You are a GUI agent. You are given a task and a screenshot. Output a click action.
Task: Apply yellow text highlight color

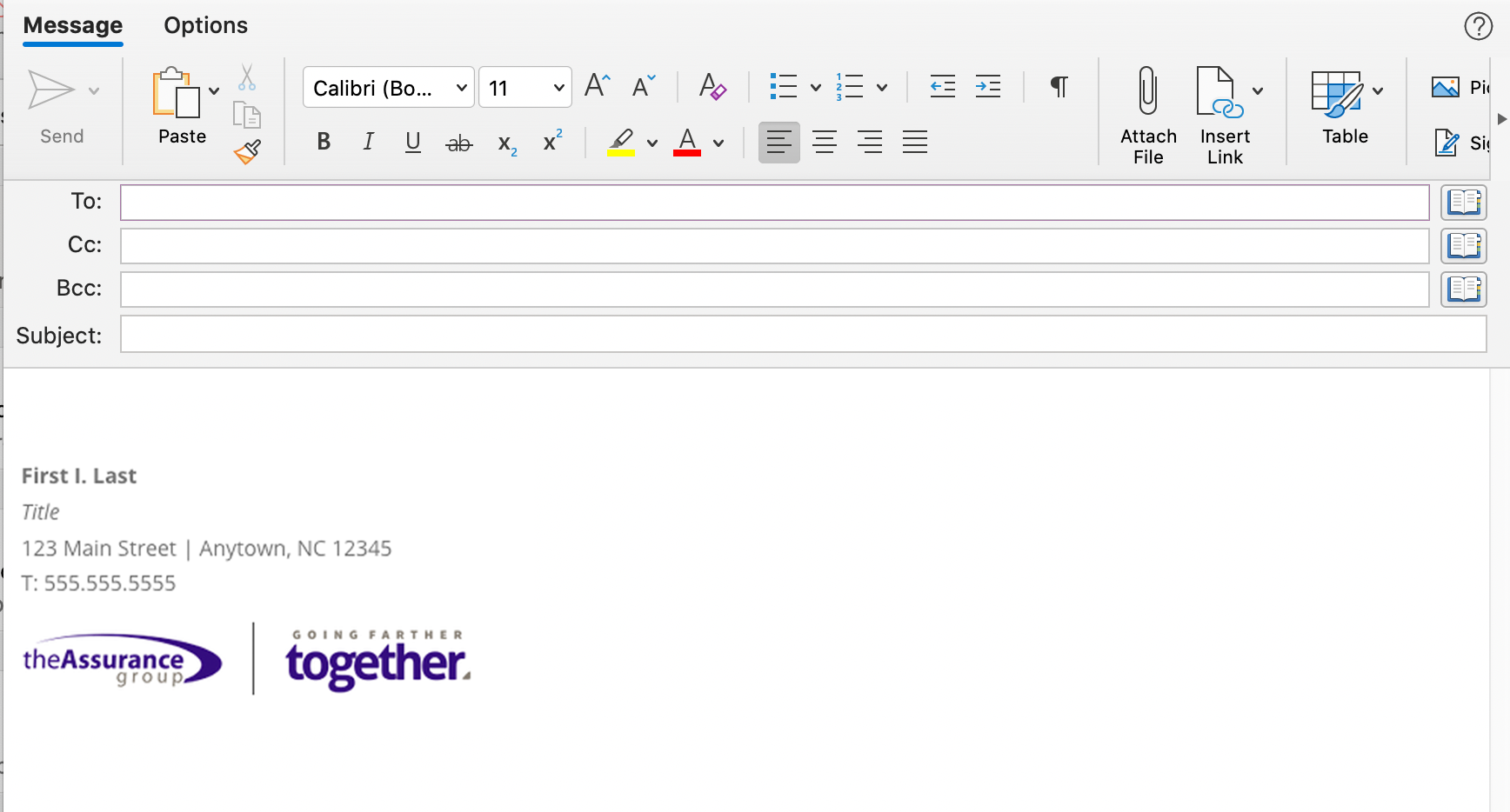tap(621, 142)
